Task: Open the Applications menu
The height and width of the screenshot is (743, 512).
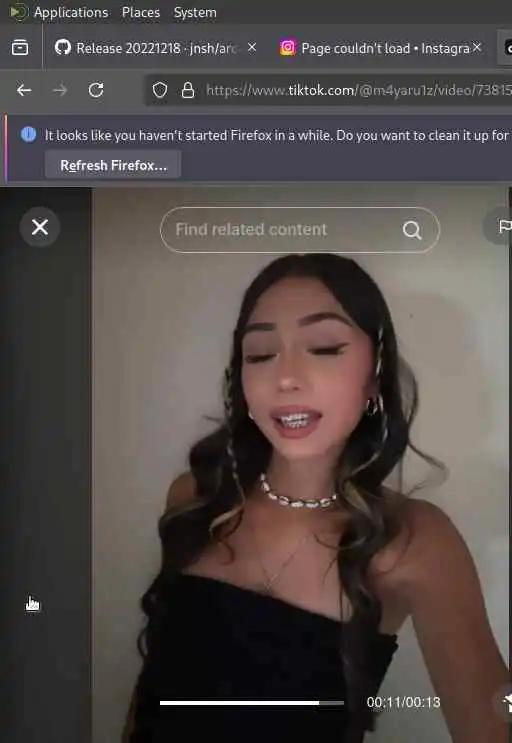Action: (71, 13)
